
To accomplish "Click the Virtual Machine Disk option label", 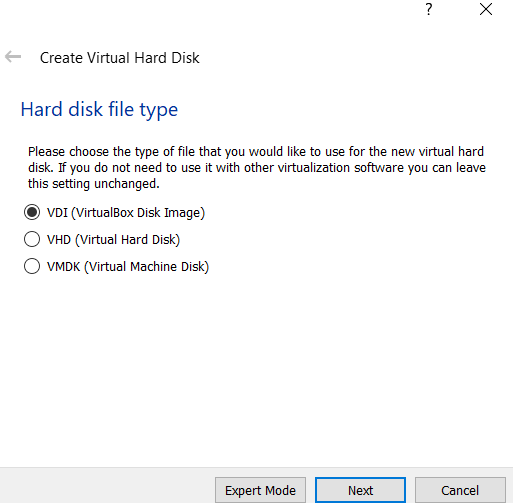I will 146,267.
